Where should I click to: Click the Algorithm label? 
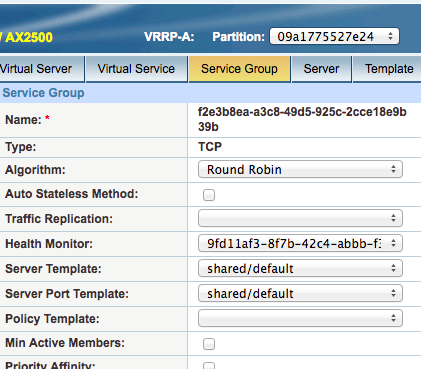pyautogui.click(x=35, y=170)
